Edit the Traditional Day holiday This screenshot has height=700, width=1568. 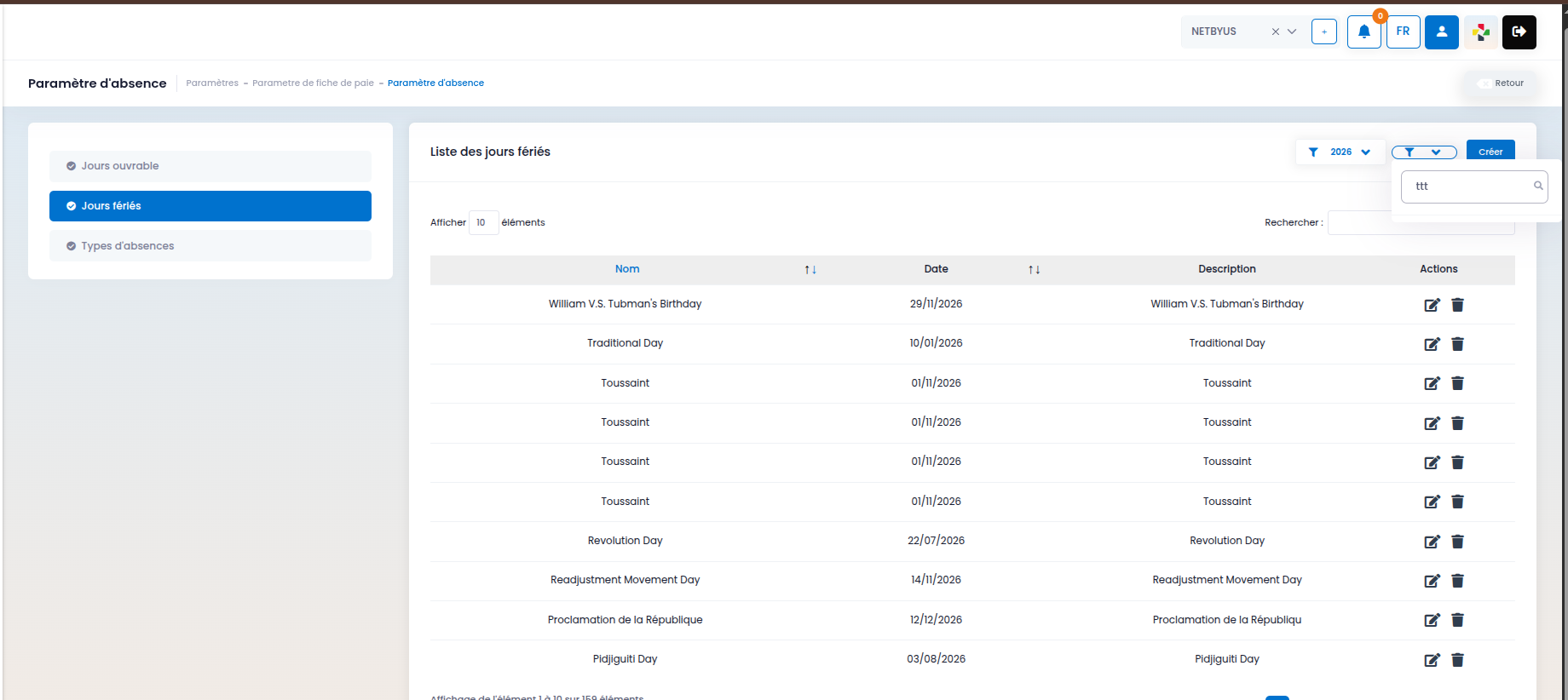pyautogui.click(x=1432, y=344)
